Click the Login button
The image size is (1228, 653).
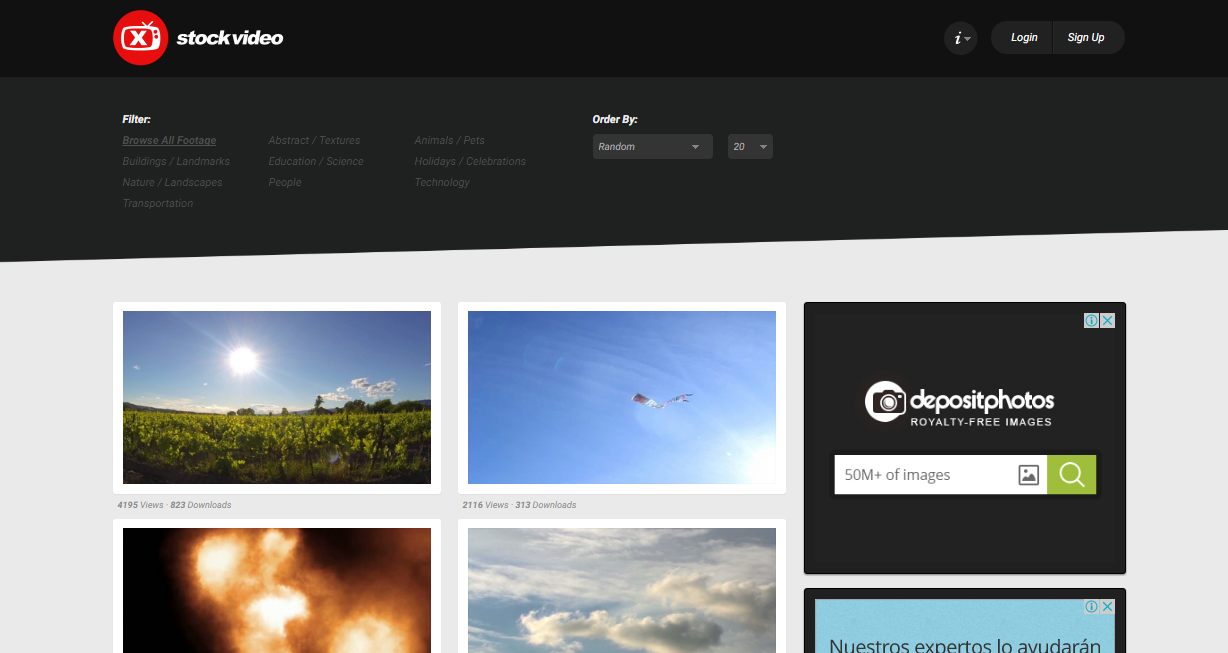click(1024, 38)
